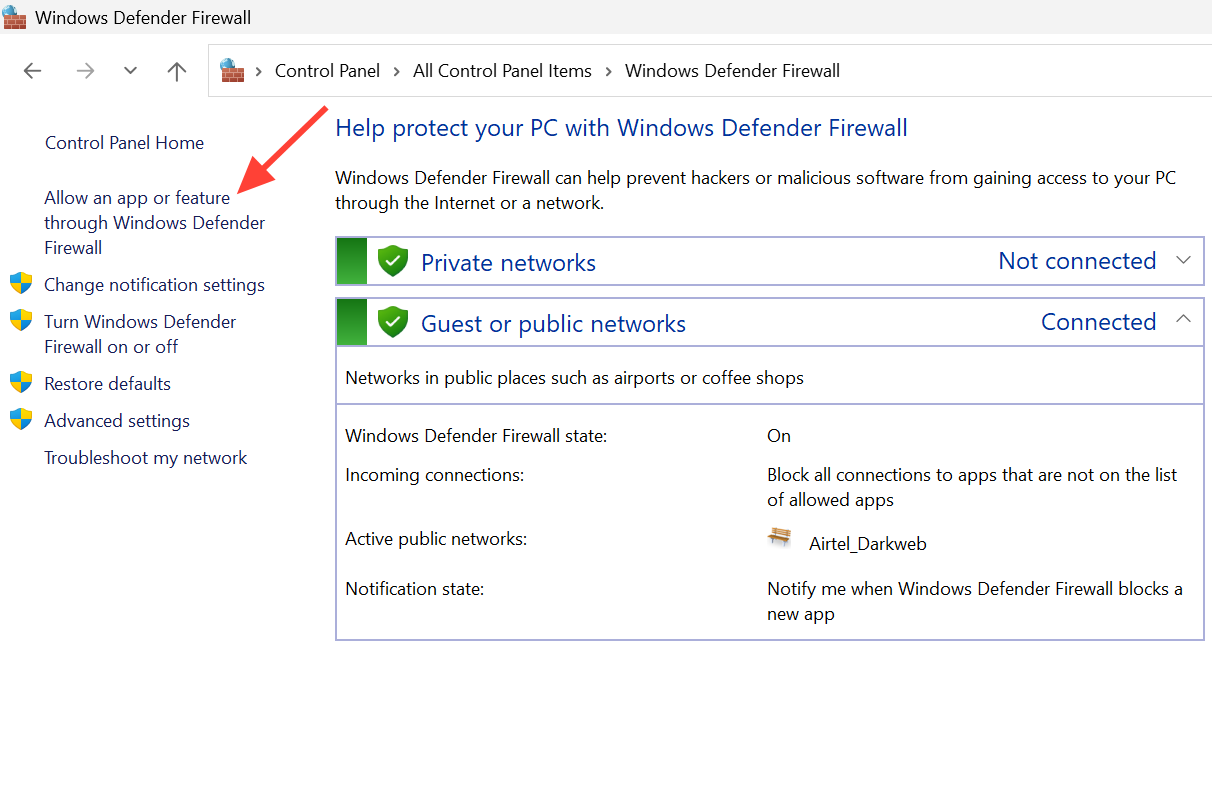Select the All Control Panel Items breadcrumb
The image size is (1212, 790).
(x=502, y=71)
